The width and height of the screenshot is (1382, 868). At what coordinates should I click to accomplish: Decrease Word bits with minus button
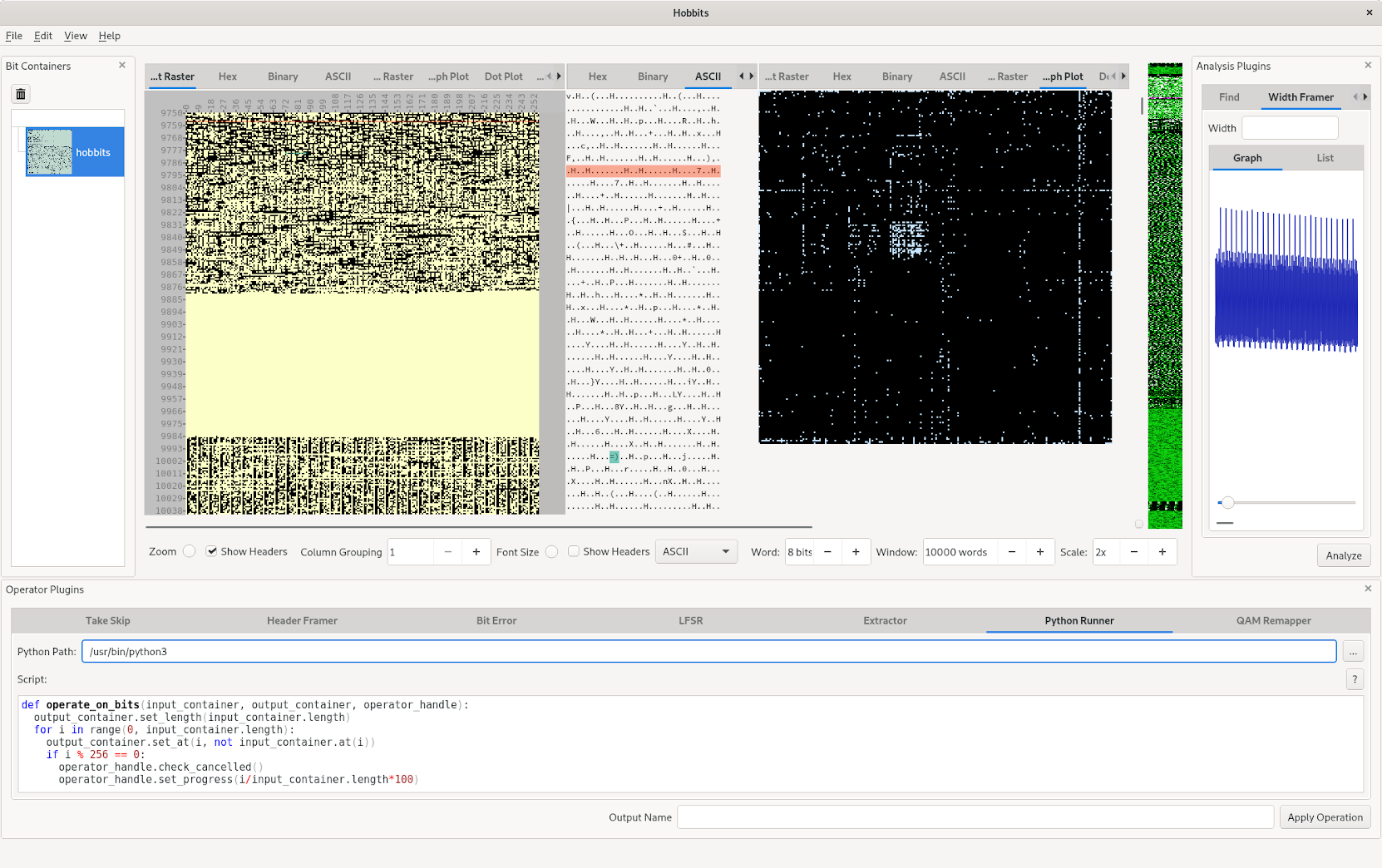(x=827, y=552)
